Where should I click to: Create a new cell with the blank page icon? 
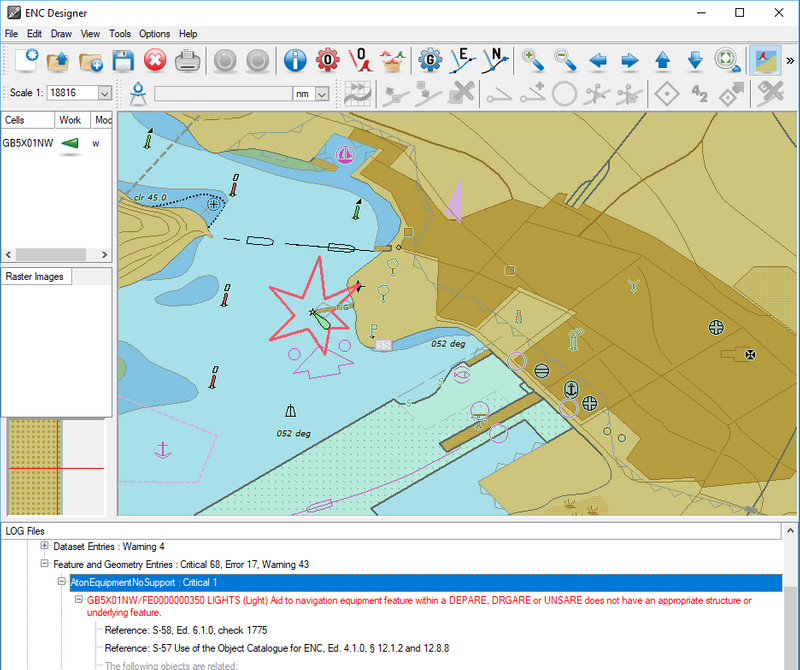pos(26,61)
